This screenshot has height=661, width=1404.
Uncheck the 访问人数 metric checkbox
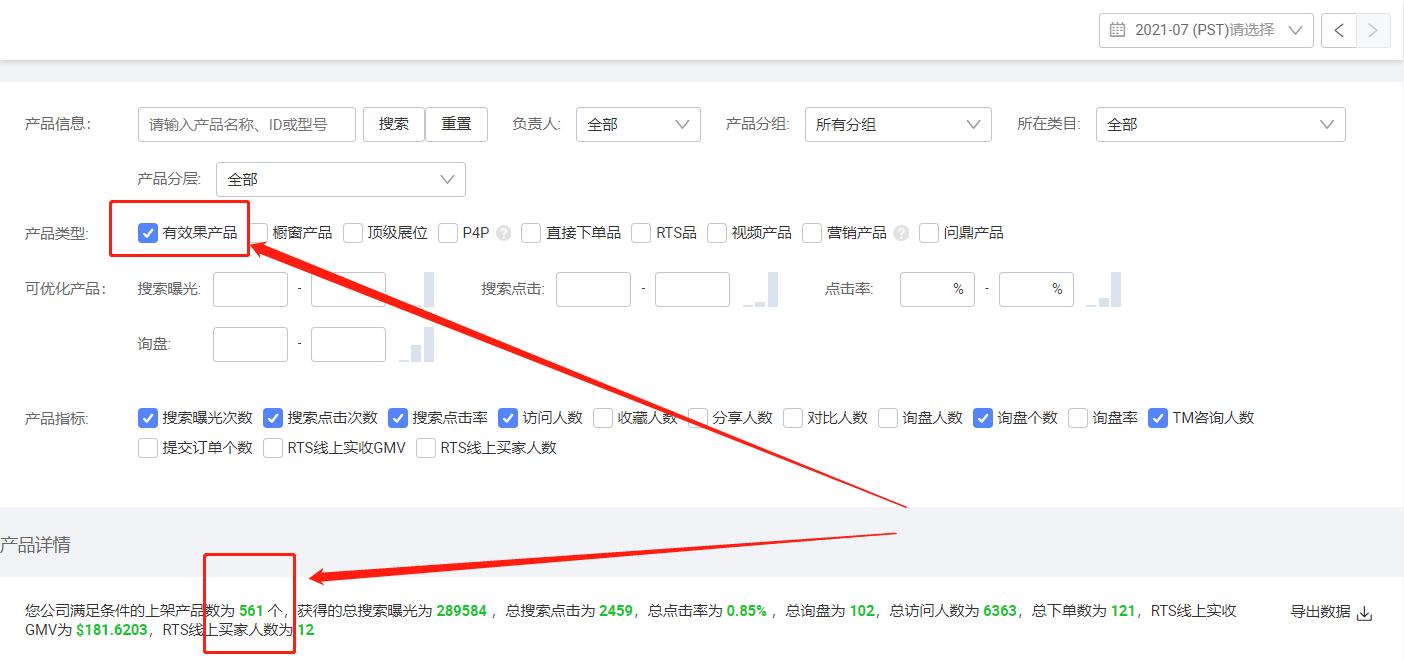508,418
